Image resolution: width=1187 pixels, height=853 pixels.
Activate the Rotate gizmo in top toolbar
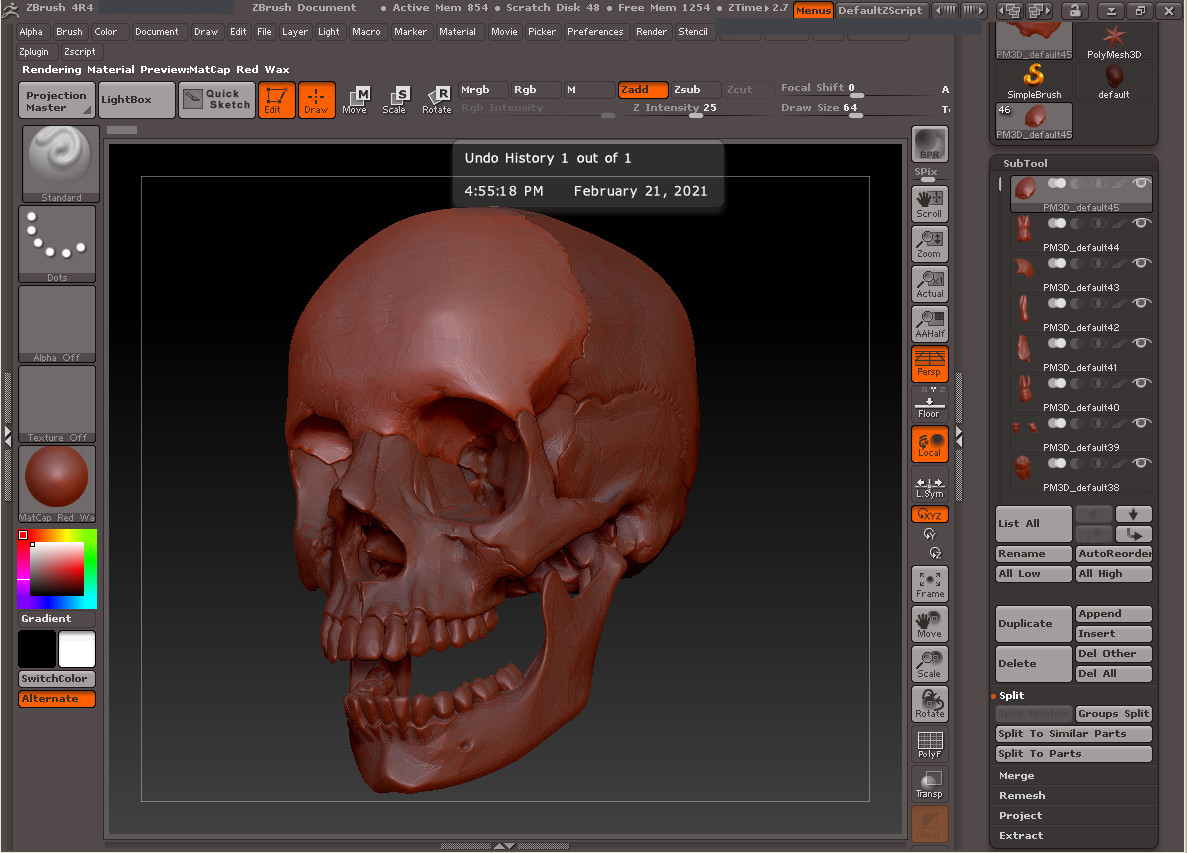click(436, 99)
